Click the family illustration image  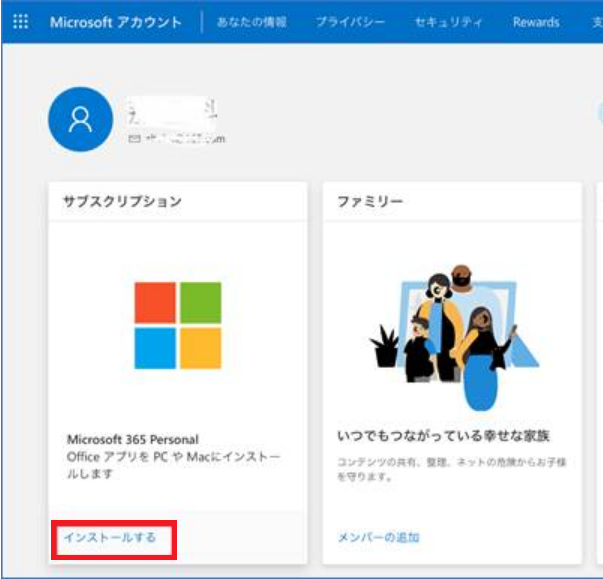point(454,337)
